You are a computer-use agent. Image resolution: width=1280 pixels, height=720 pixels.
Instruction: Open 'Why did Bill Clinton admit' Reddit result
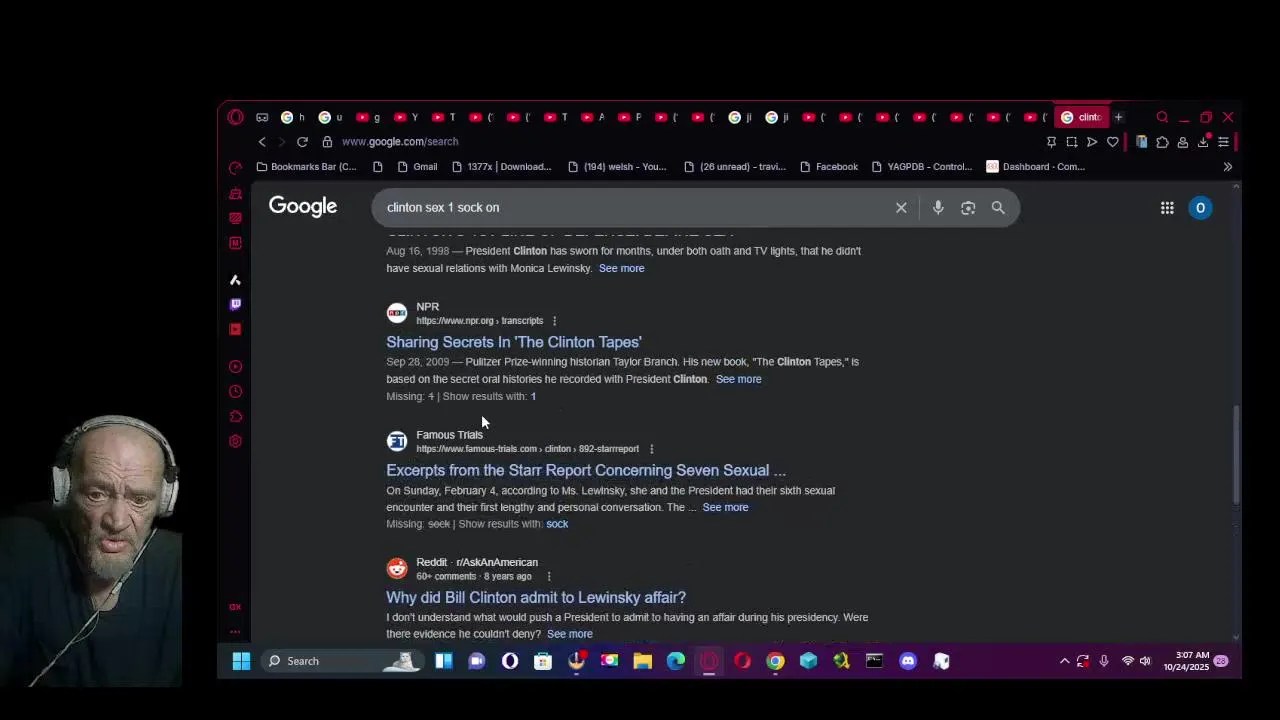536,597
